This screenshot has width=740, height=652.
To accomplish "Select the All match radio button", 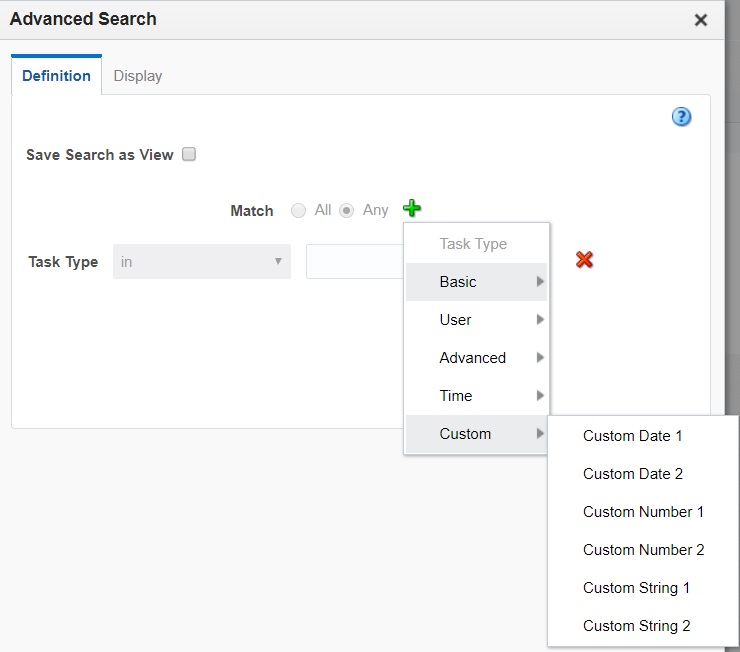I will [298, 210].
